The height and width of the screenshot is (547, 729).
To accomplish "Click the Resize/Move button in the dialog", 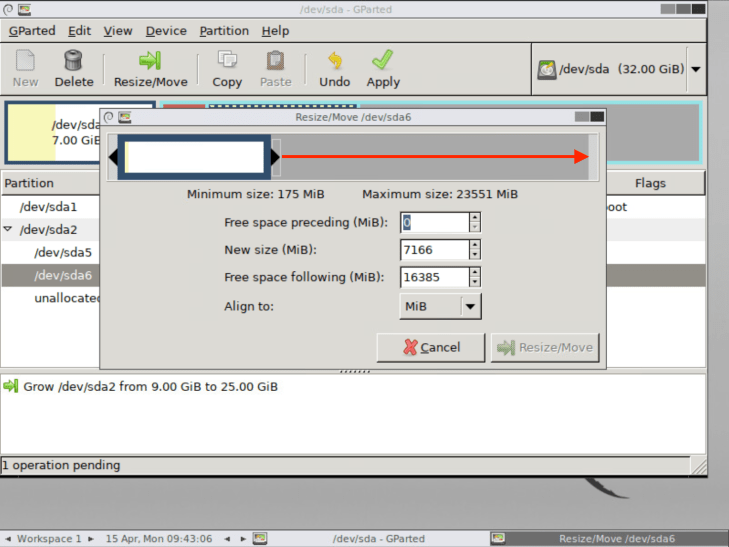I will pos(545,347).
